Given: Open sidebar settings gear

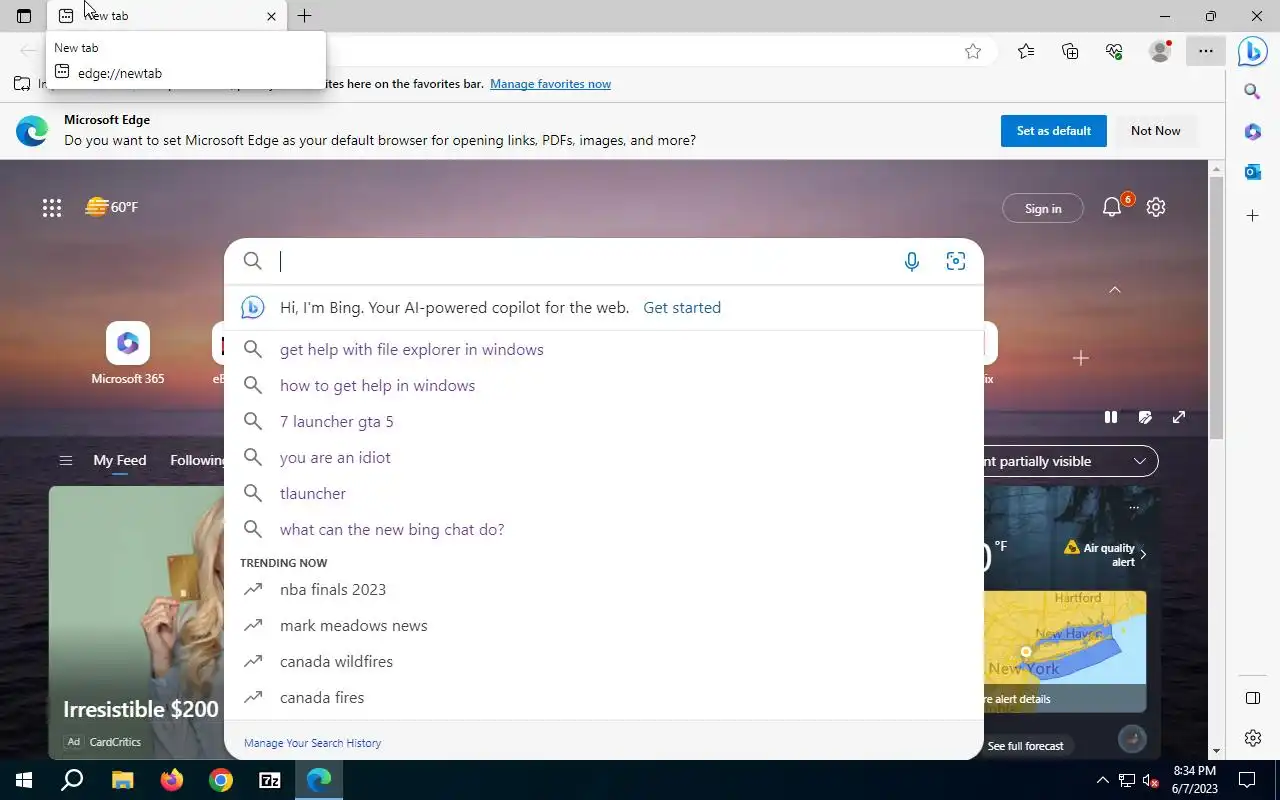Looking at the screenshot, I should [1252, 738].
